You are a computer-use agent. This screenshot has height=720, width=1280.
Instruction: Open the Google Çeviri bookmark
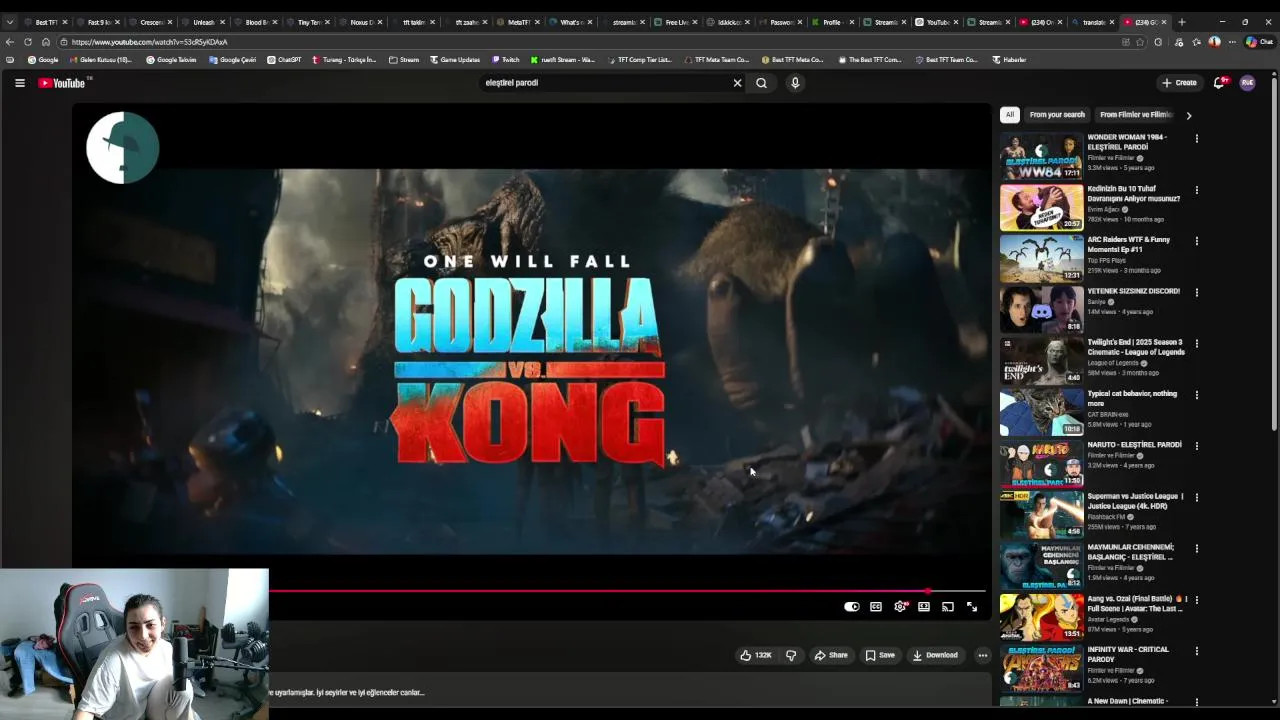pyautogui.click(x=233, y=60)
